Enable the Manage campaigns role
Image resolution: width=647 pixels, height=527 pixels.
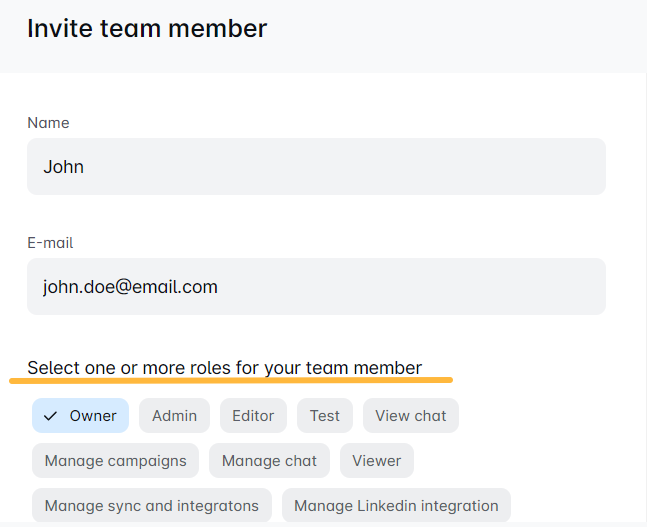(115, 461)
